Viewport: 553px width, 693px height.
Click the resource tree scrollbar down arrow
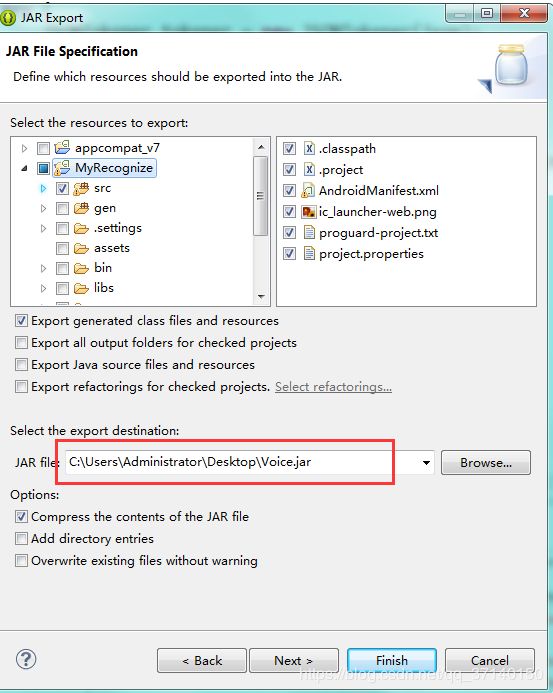point(261,297)
